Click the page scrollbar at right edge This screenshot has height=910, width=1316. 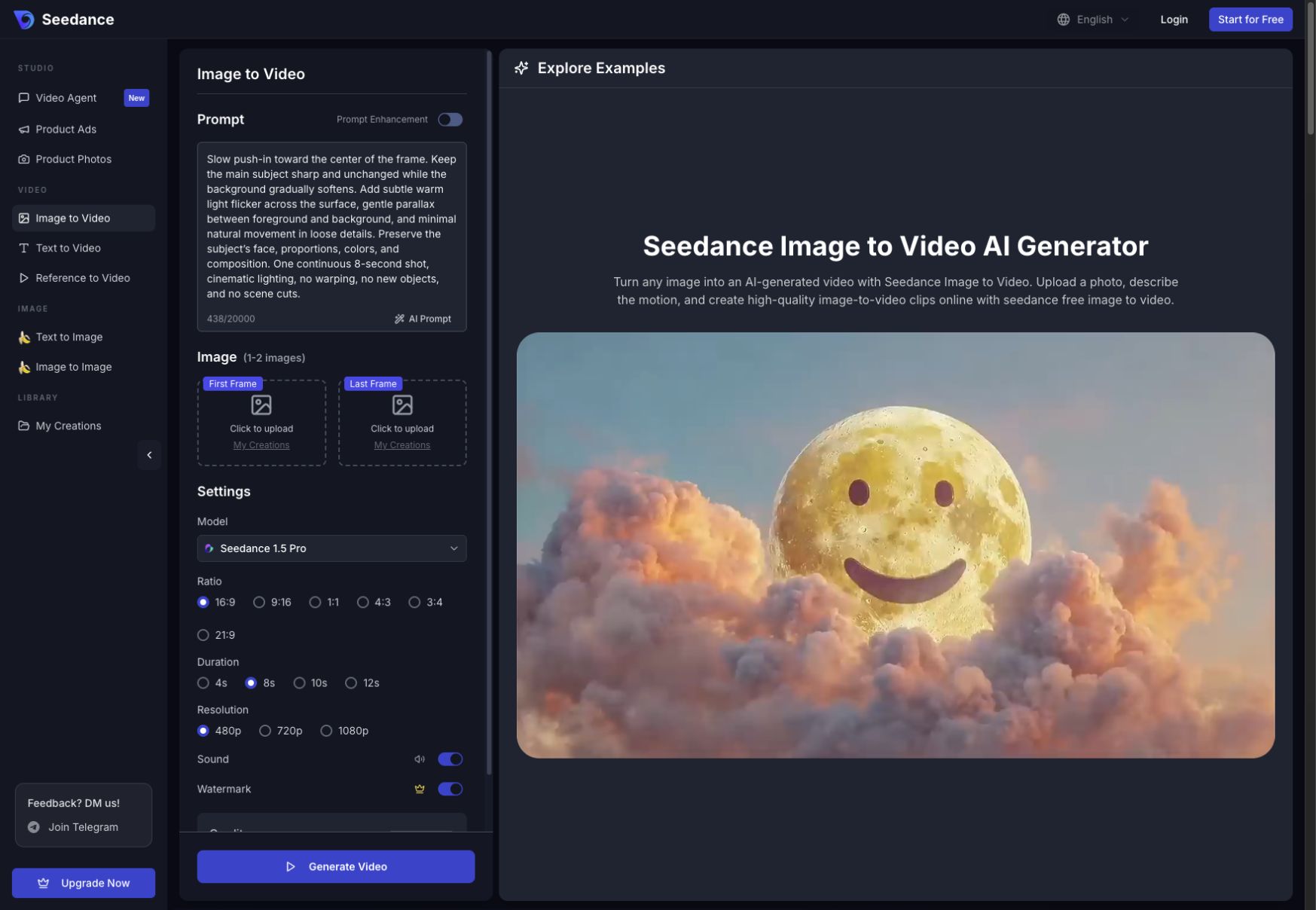pyautogui.click(x=1311, y=69)
